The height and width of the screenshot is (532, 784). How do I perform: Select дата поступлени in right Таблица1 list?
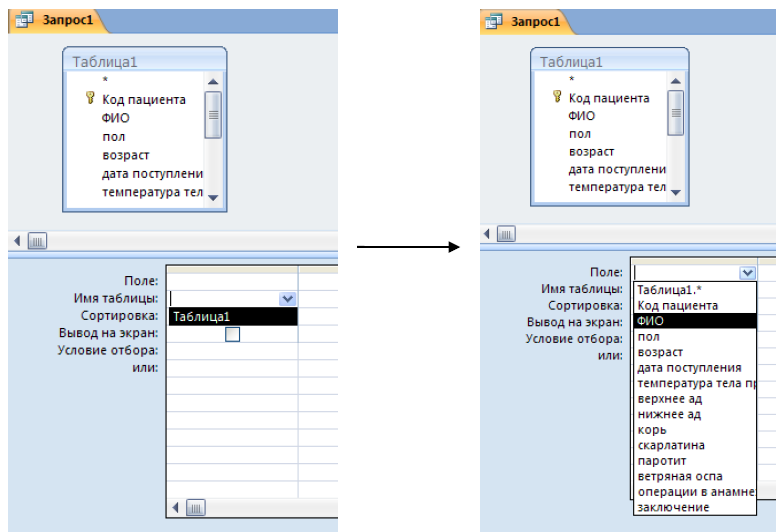(617, 170)
